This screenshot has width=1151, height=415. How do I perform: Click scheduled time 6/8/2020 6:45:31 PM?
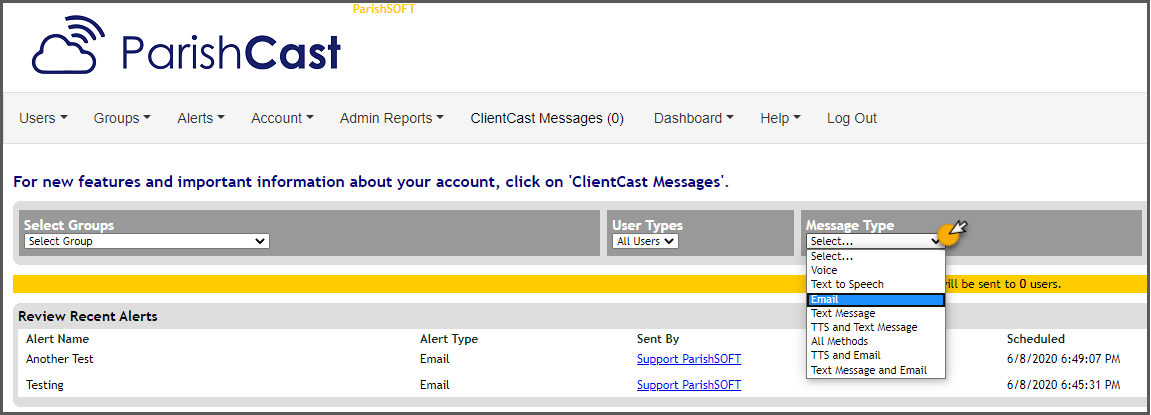1063,385
